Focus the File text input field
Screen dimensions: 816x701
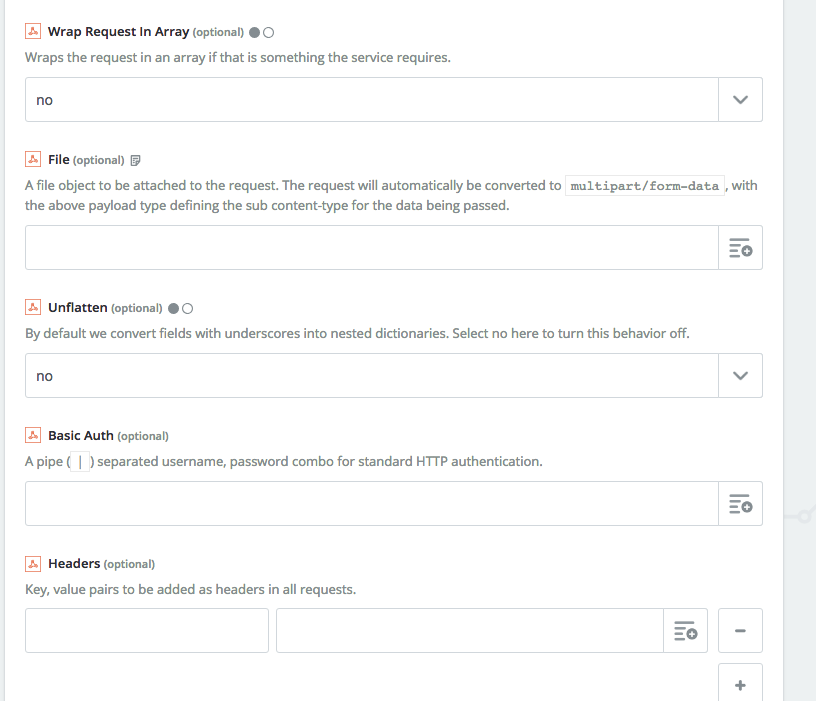[372, 248]
